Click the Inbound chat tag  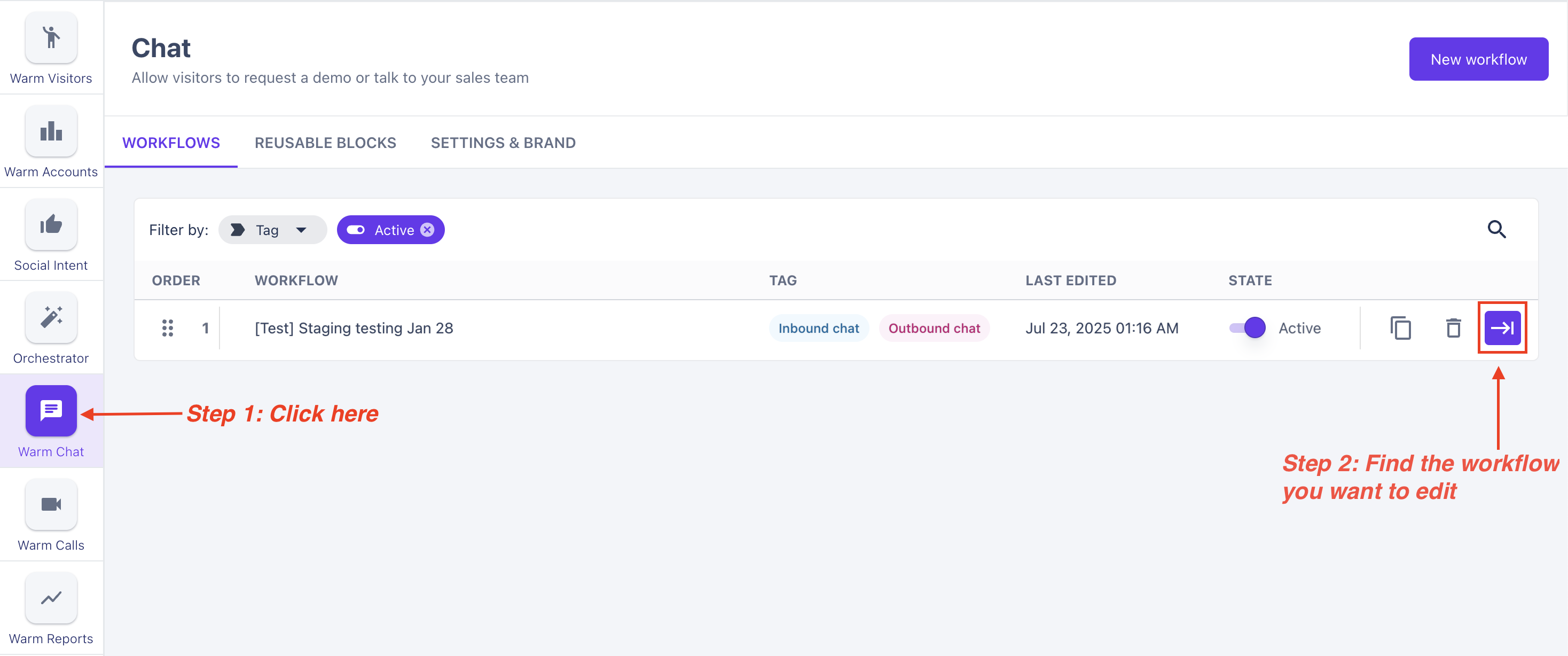[818, 329]
